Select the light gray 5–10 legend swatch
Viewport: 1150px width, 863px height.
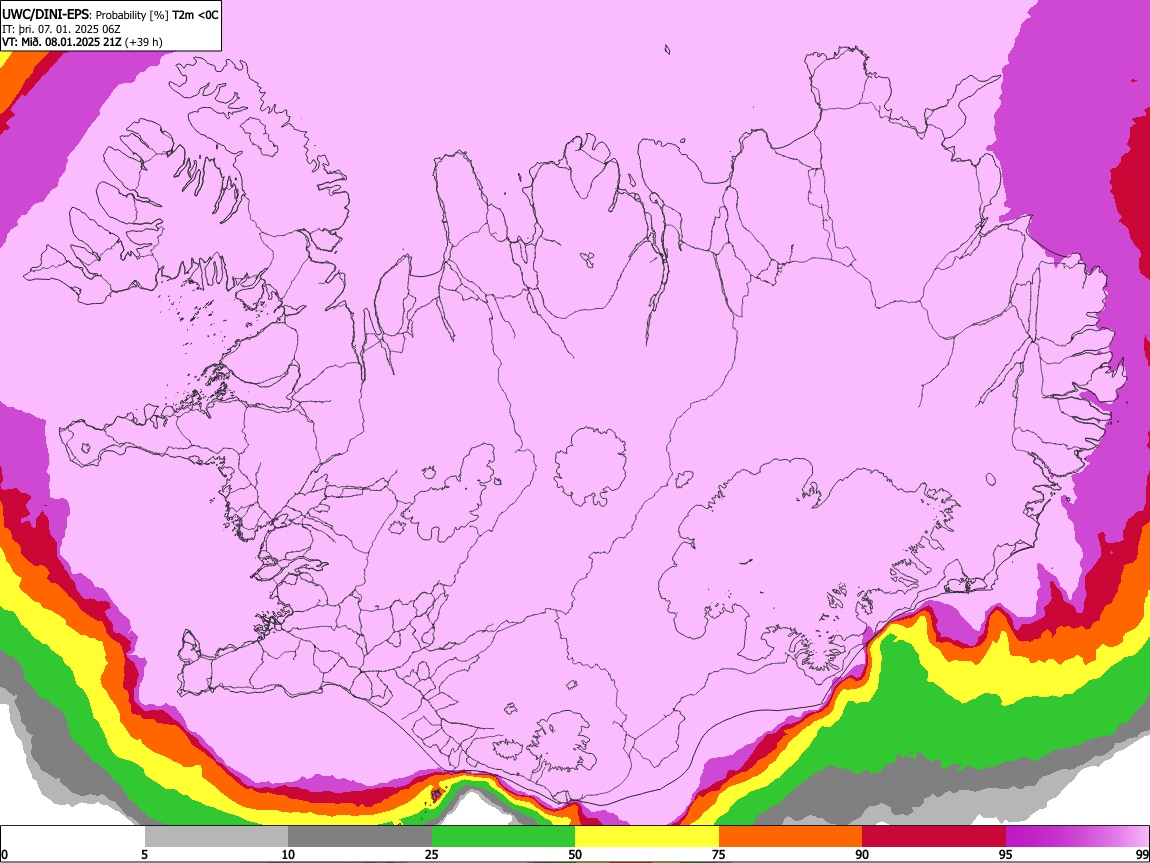[x=216, y=837]
